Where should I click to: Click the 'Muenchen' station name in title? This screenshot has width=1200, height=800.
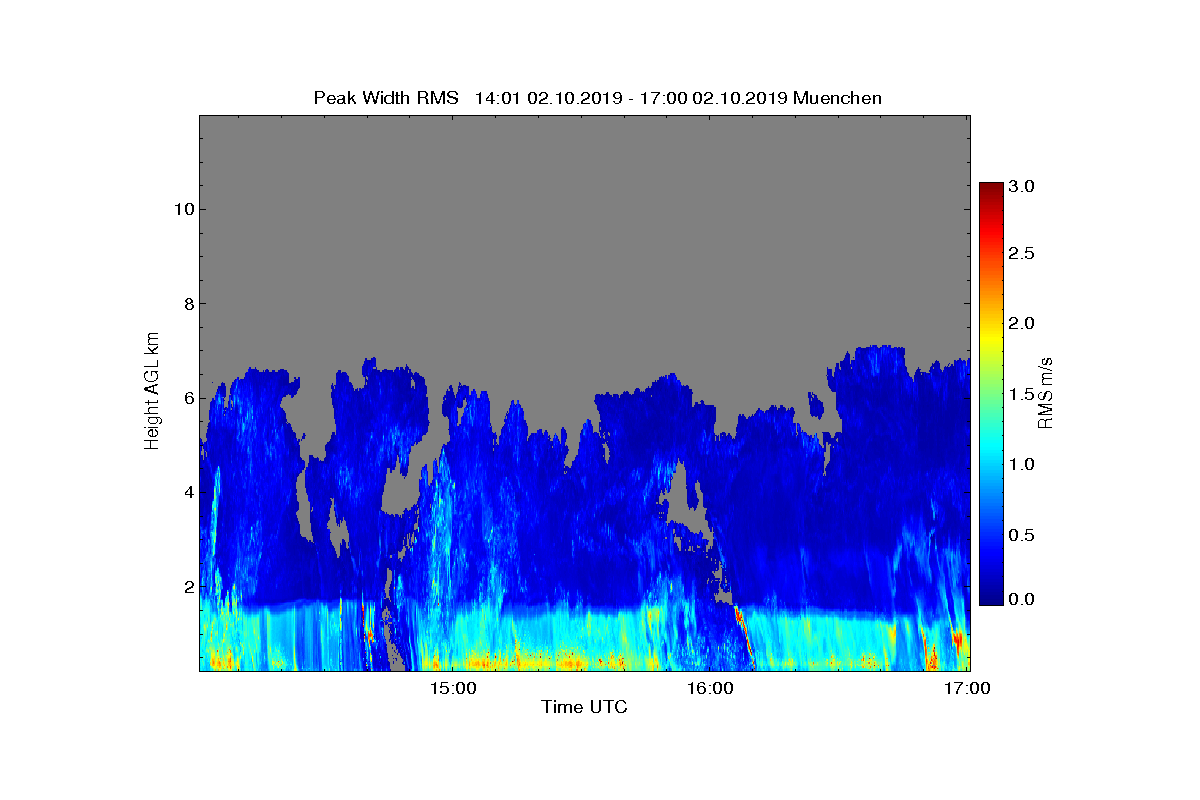point(837,98)
